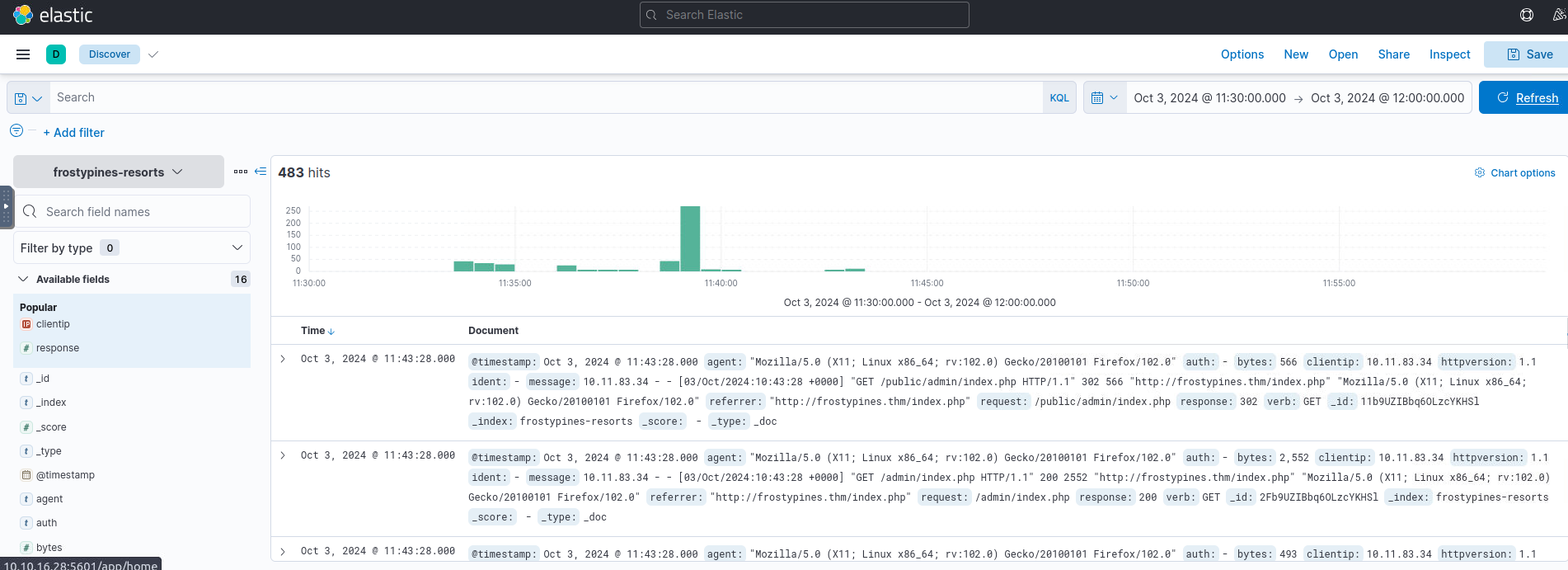Collapse the Available fields section
Screen dimensions: 1568x570
pyautogui.click(x=23, y=280)
